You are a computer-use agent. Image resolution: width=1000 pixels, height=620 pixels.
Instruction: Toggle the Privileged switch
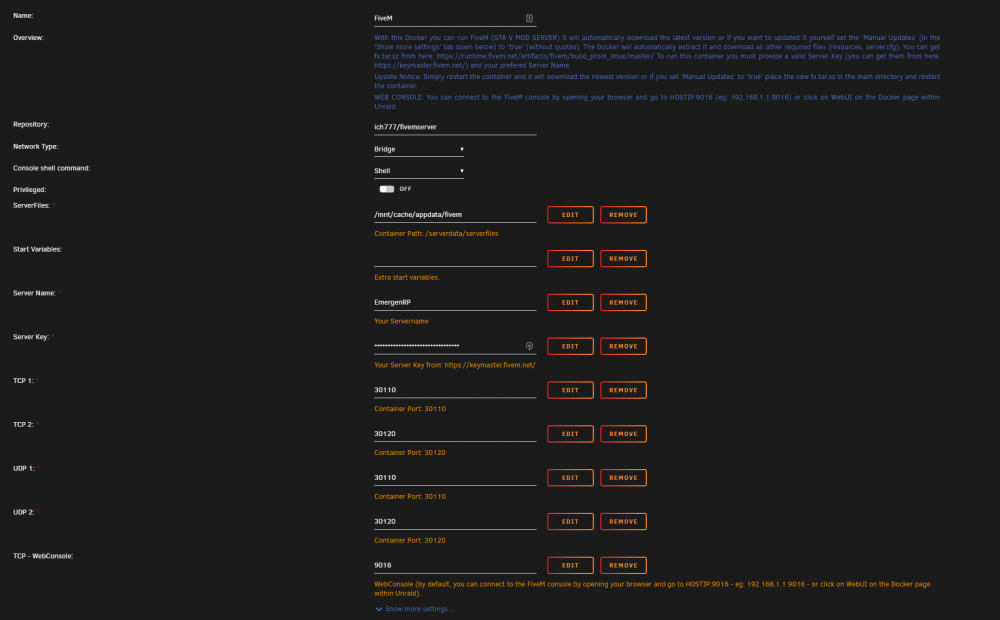click(x=386, y=189)
